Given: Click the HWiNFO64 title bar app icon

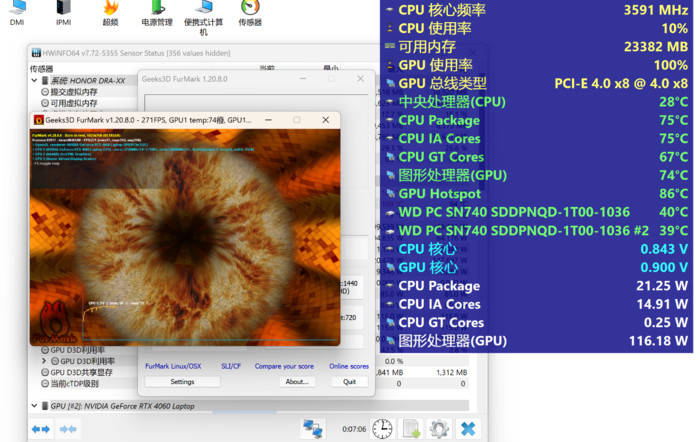Looking at the screenshot, I should 36,53.
